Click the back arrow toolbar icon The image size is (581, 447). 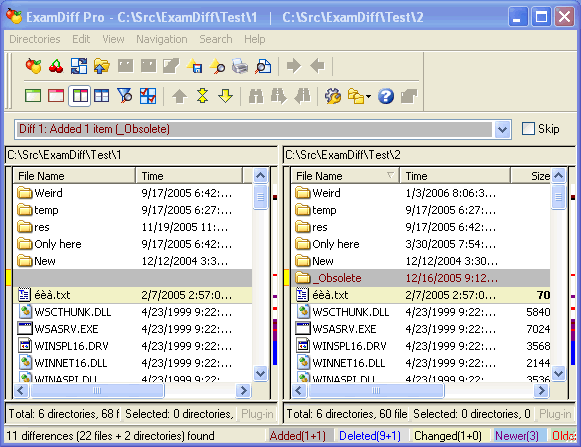click(317, 66)
